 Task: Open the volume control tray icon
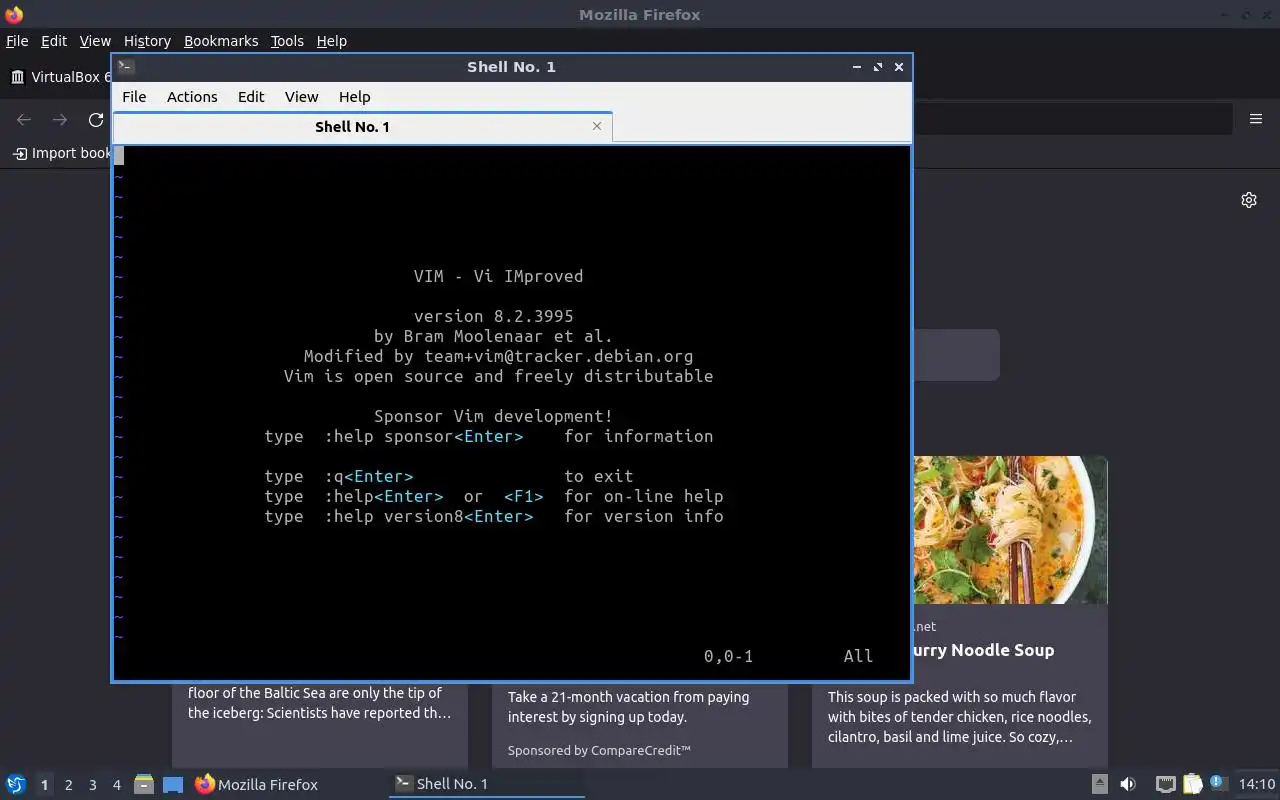(1128, 784)
